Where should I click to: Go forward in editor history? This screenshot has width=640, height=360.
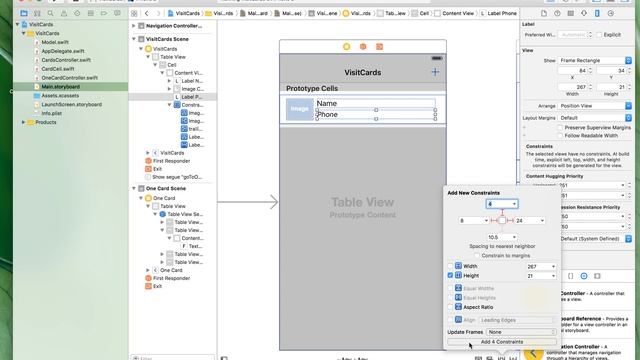tap(158, 13)
